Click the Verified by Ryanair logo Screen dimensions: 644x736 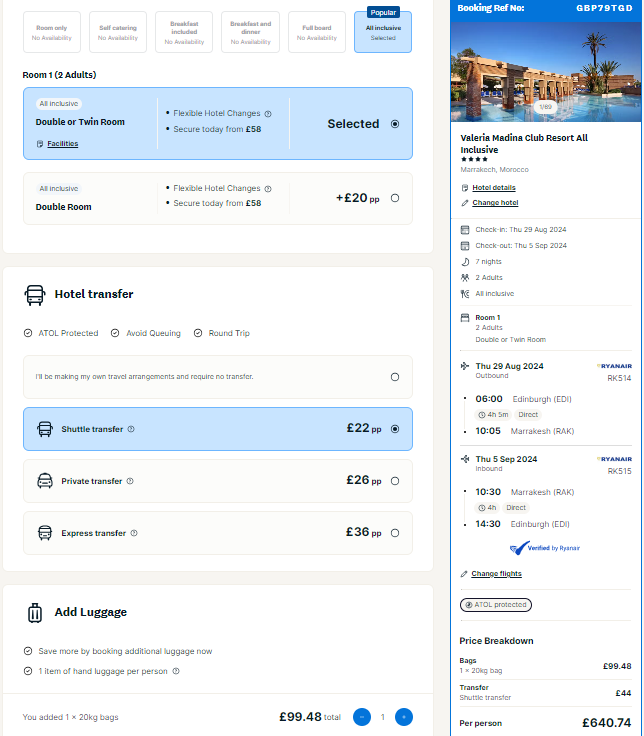coord(545,548)
